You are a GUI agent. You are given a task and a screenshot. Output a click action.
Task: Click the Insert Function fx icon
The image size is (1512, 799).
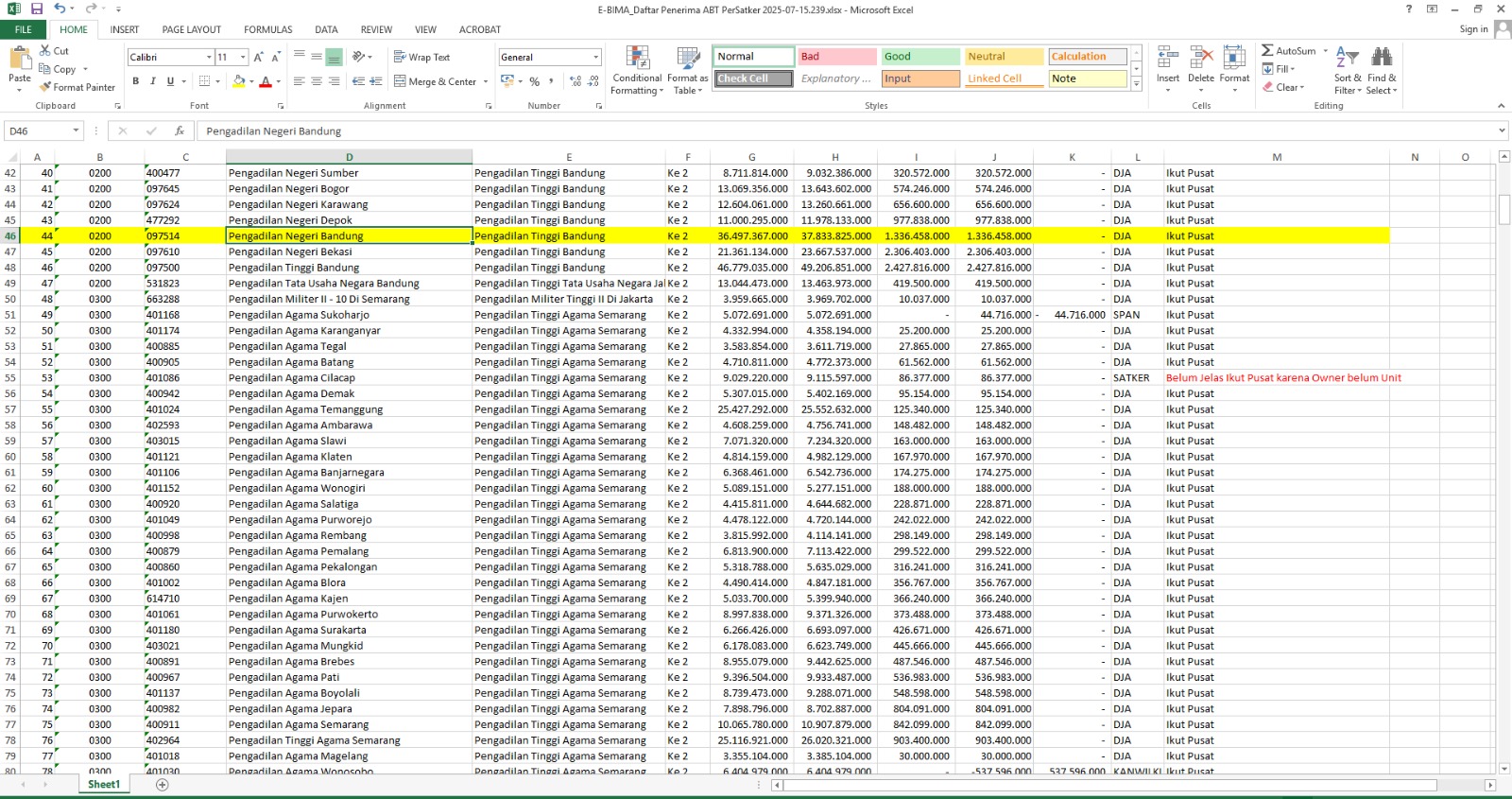pos(180,131)
